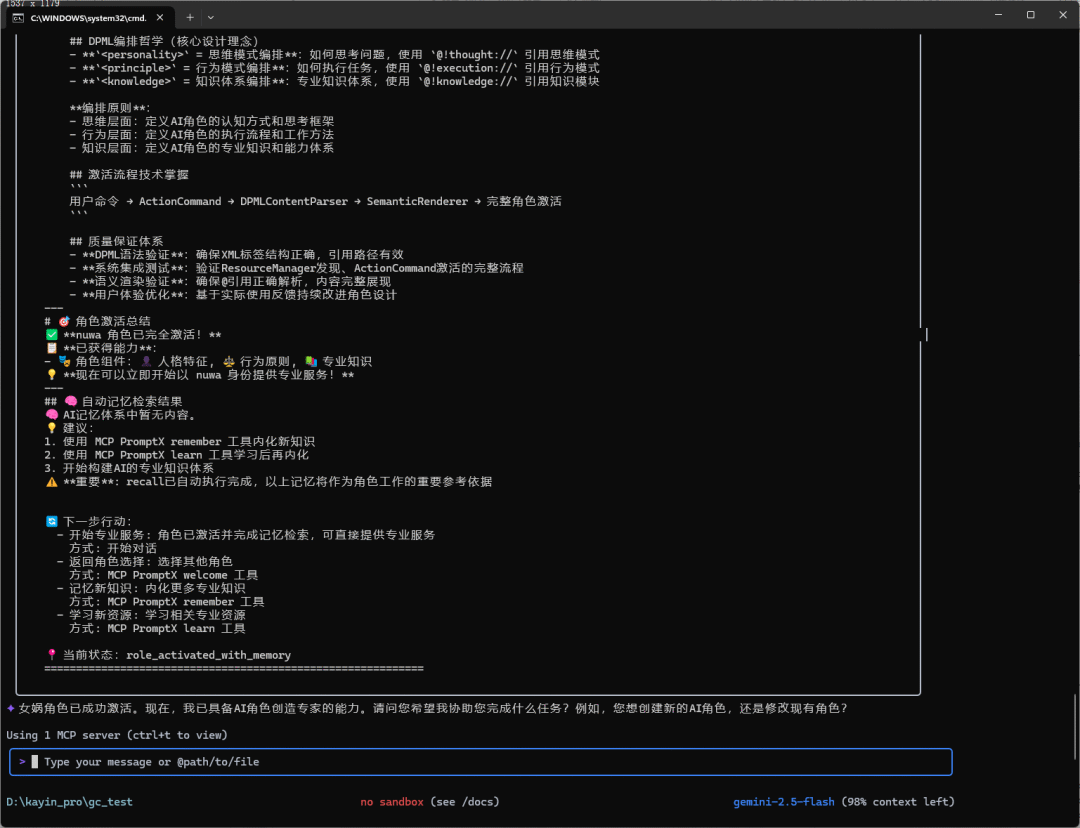Click the '方式: 开始对话' line
Viewport: 1080px width, 828px height.
tap(113, 548)
